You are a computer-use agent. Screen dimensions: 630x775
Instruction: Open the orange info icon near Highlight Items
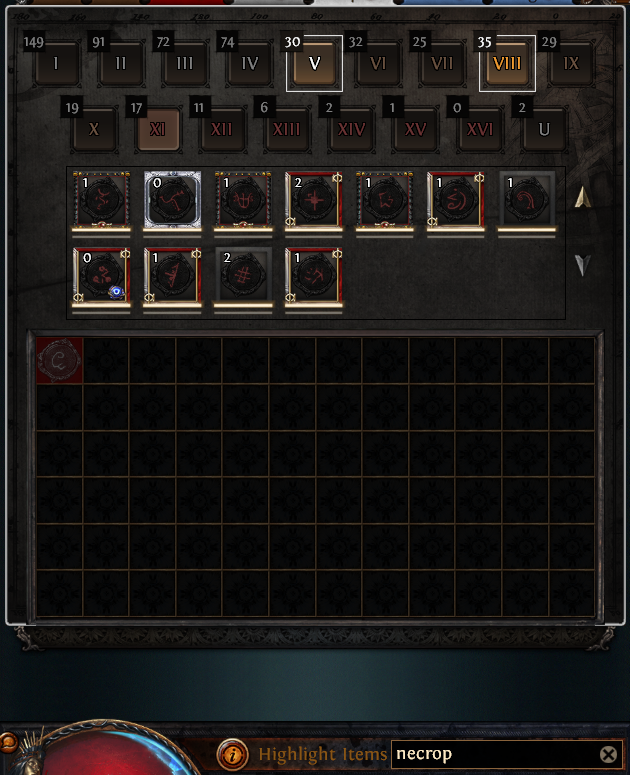(232, 754)
